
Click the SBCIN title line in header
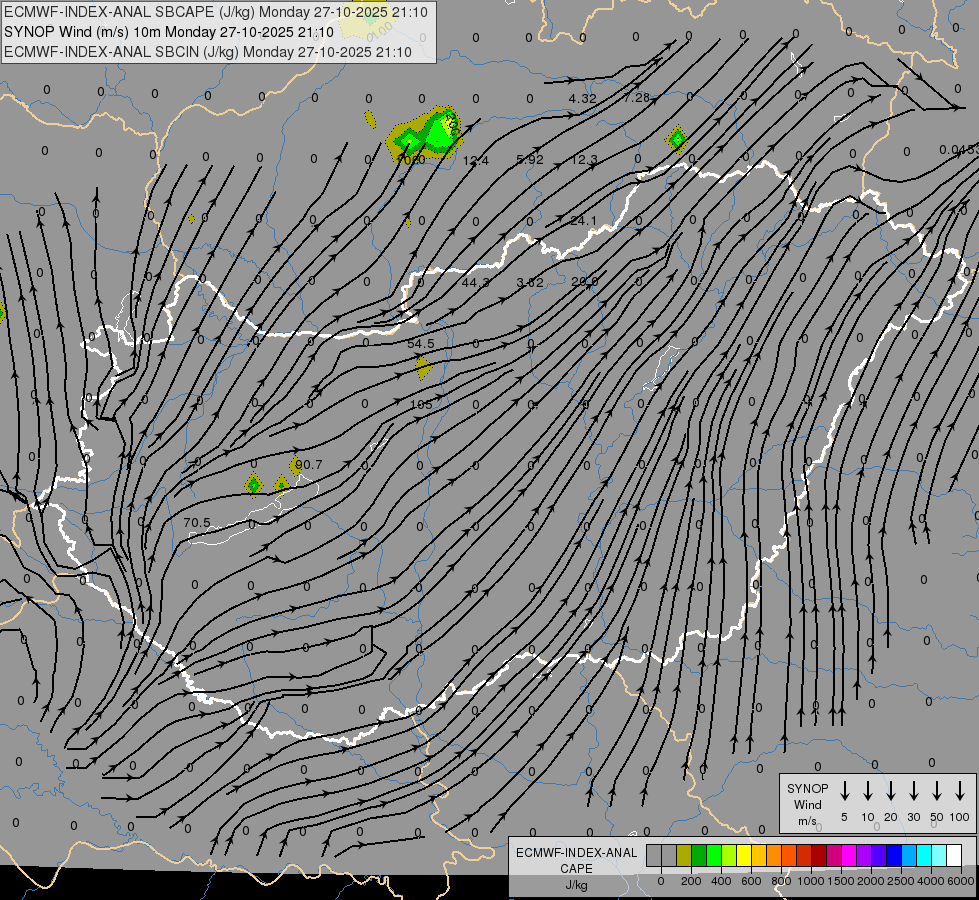[x=208, y=52]
